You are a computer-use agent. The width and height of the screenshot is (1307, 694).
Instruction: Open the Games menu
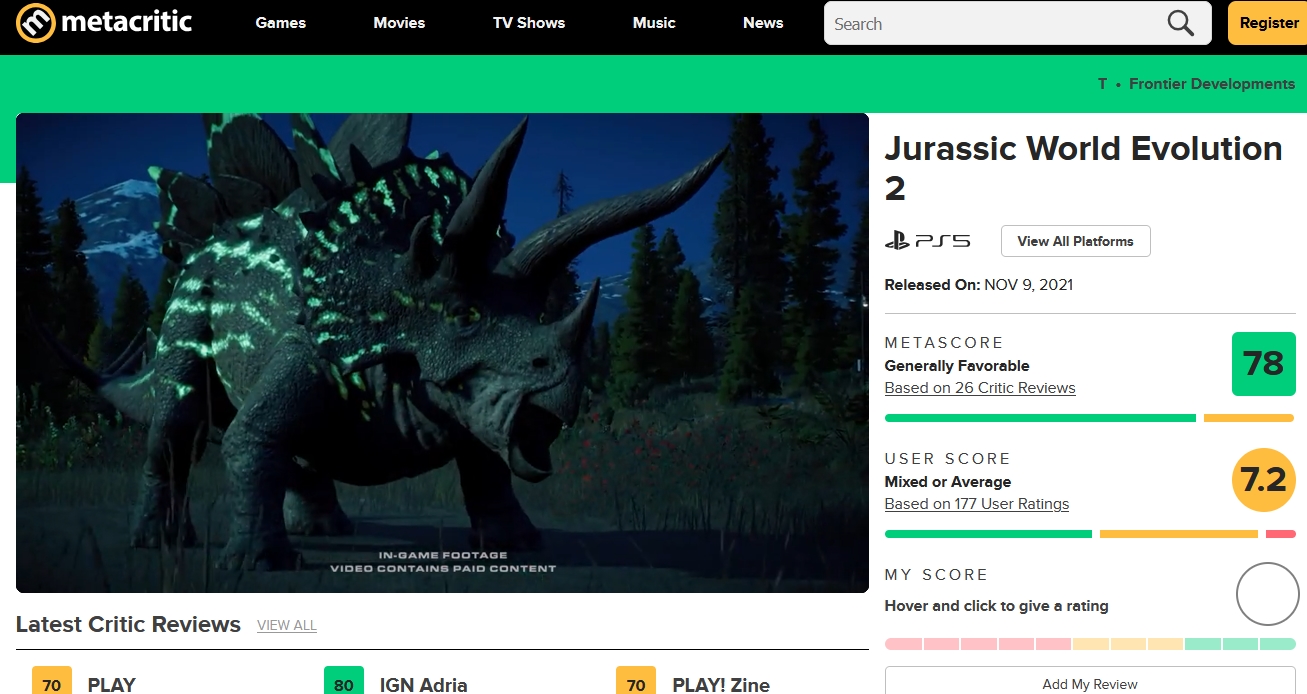(x=281, y=23)
